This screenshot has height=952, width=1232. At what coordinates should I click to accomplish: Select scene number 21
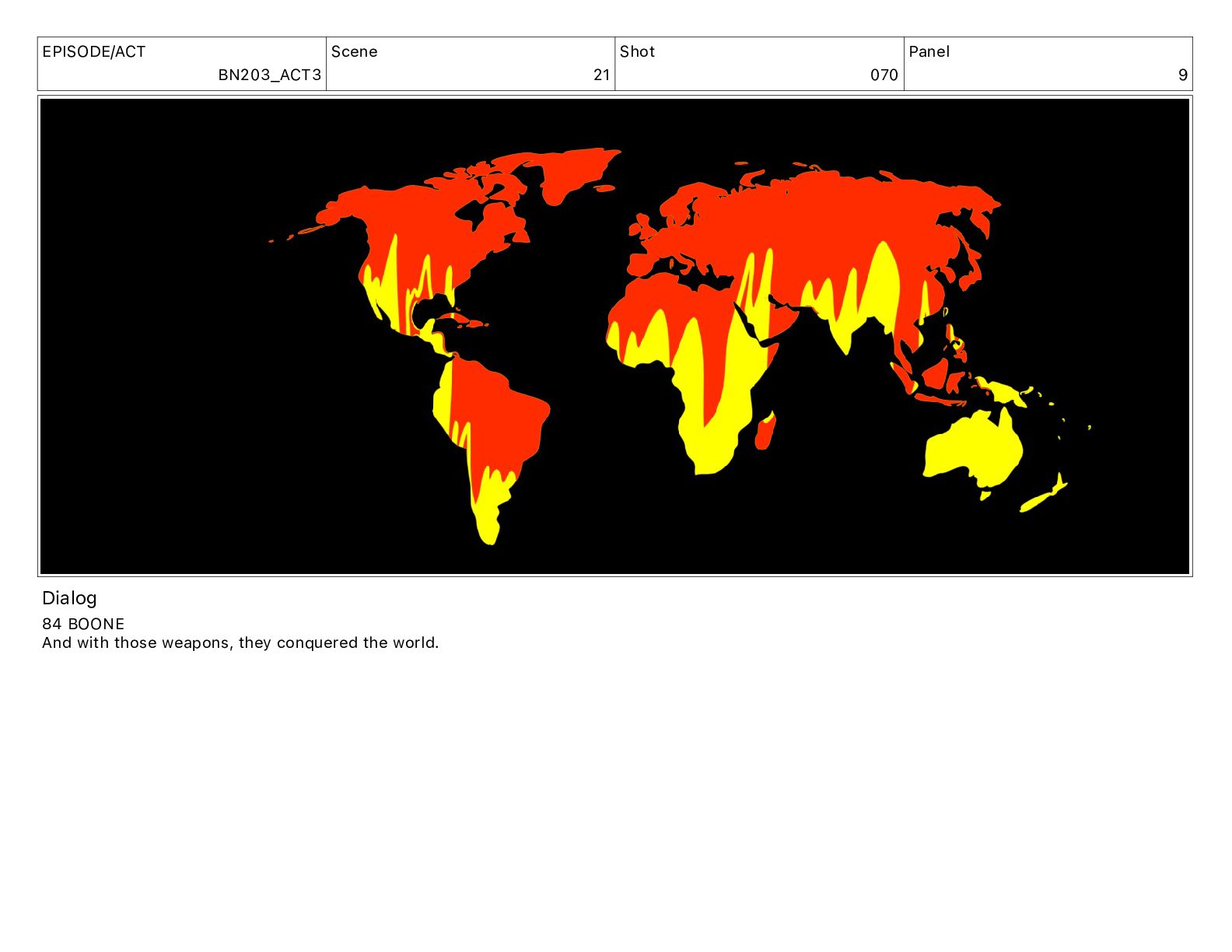(601, 75)
